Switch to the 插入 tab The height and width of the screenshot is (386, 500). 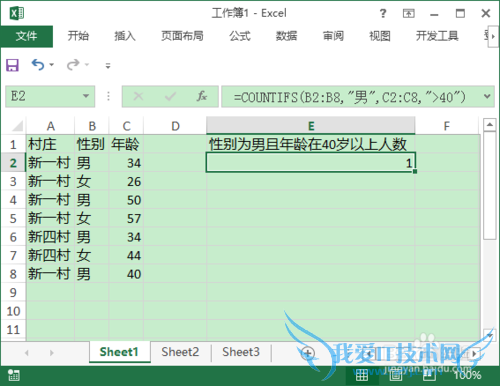point(125,36)
